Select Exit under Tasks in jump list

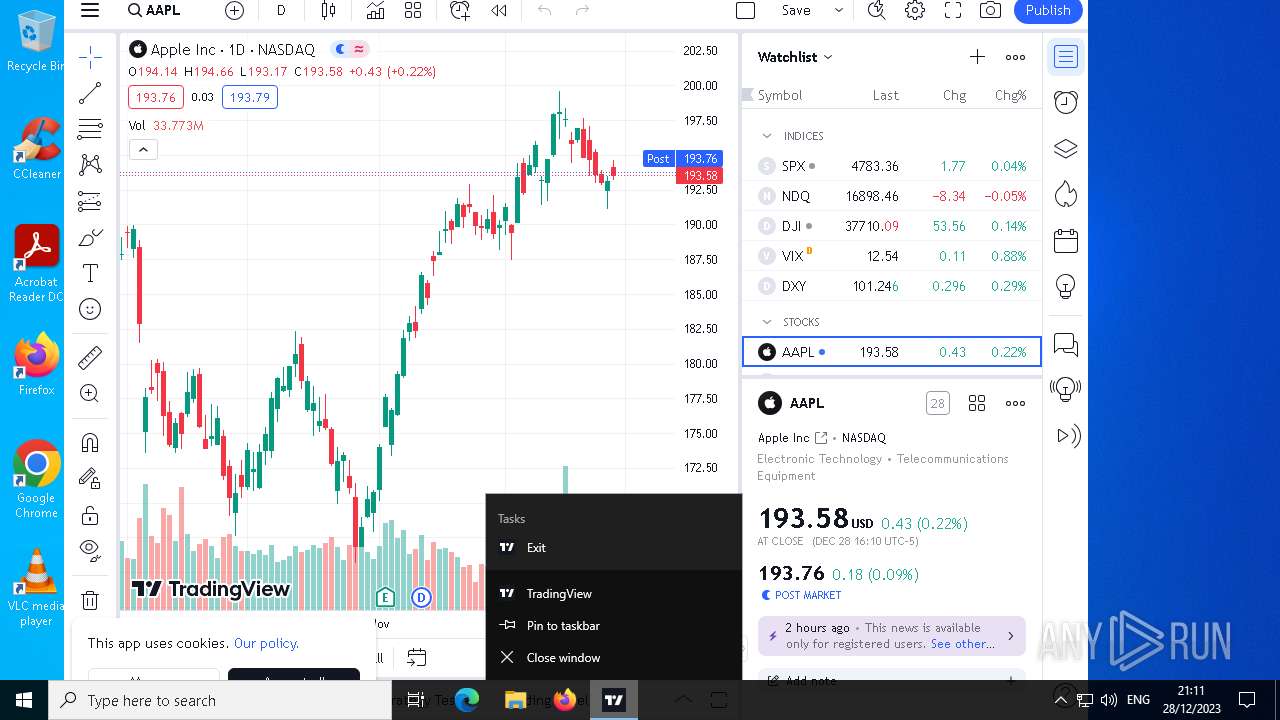(x=536, y=547)
